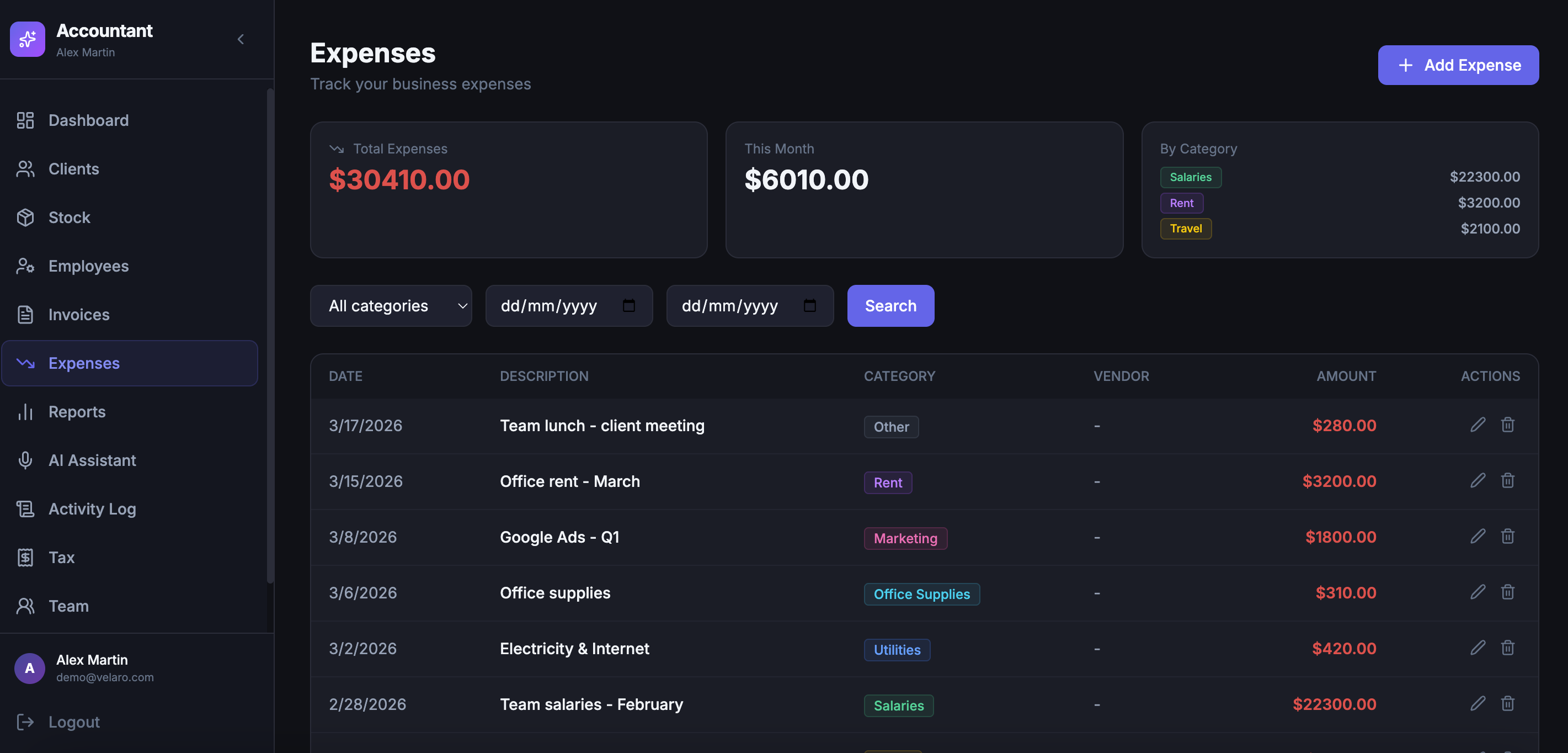Open the Invoices section
1568x753 pixels.
78,314
